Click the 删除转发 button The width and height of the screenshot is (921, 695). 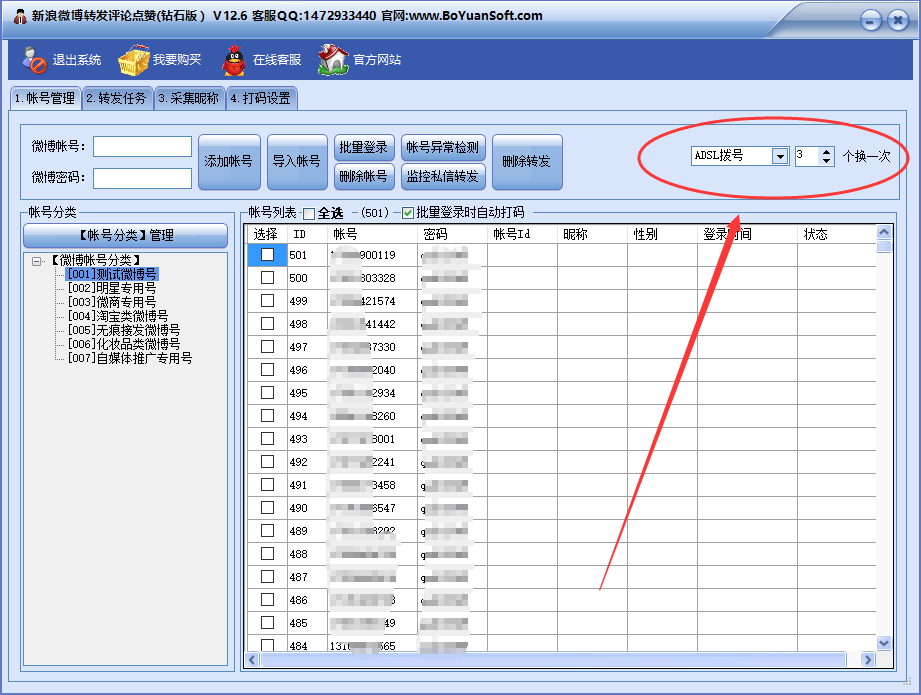pyautogui.click(x=527, y=162)
